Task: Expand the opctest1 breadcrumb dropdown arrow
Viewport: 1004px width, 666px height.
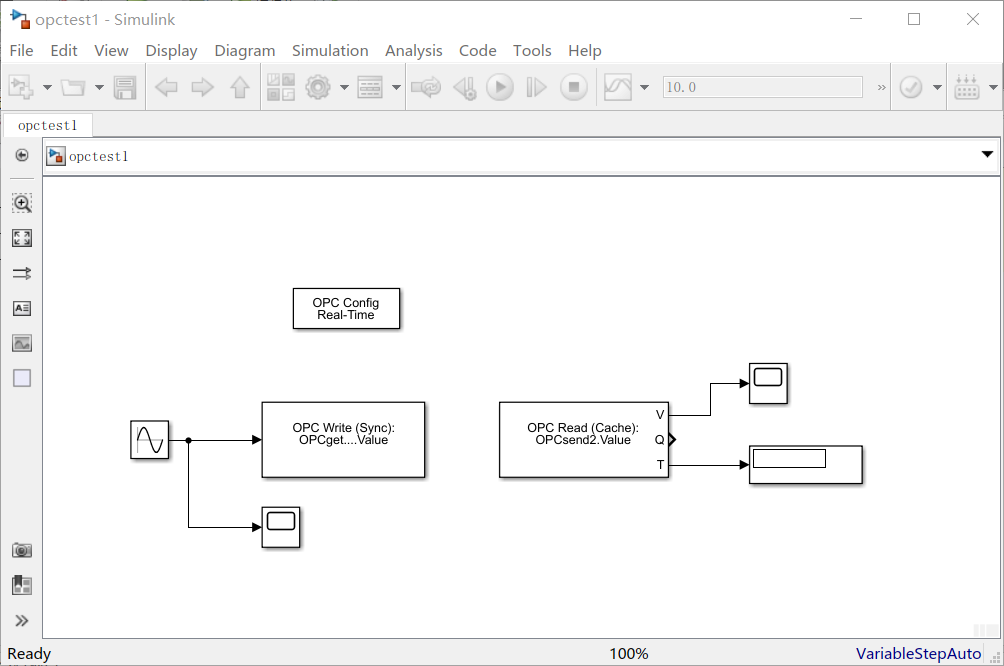Action: pyautogui.click(x=987, y=154)
